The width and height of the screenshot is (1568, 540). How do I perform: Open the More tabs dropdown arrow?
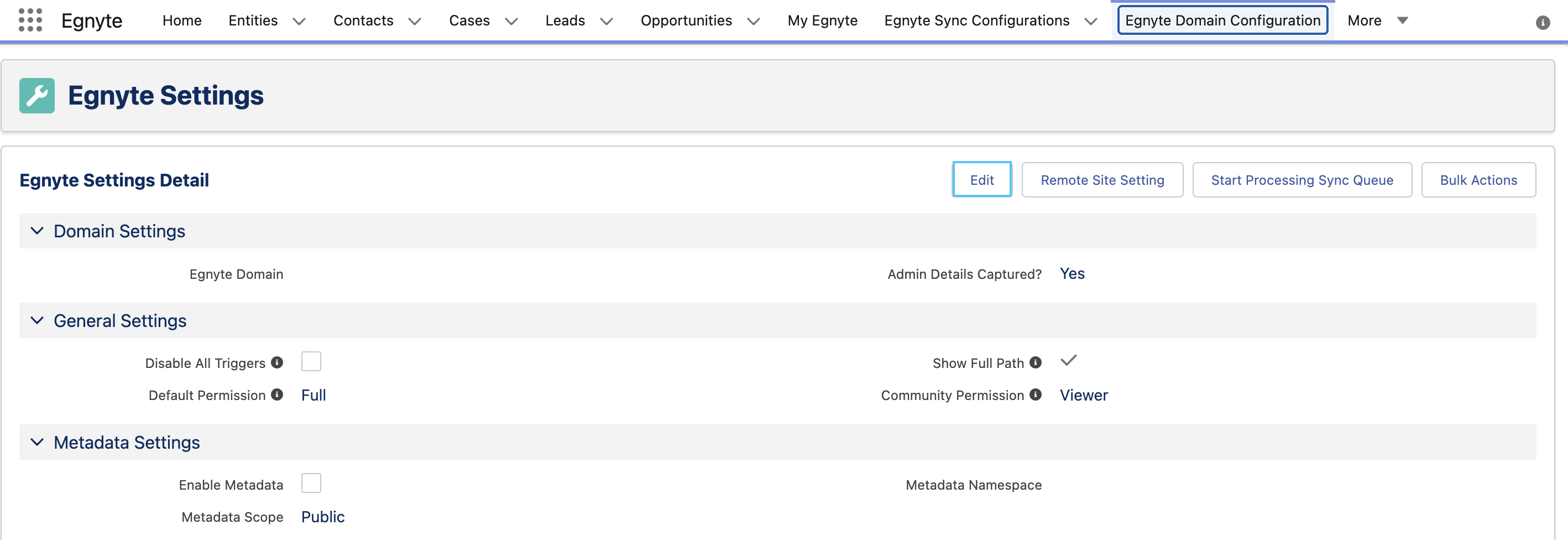[x=1403, y=20]
